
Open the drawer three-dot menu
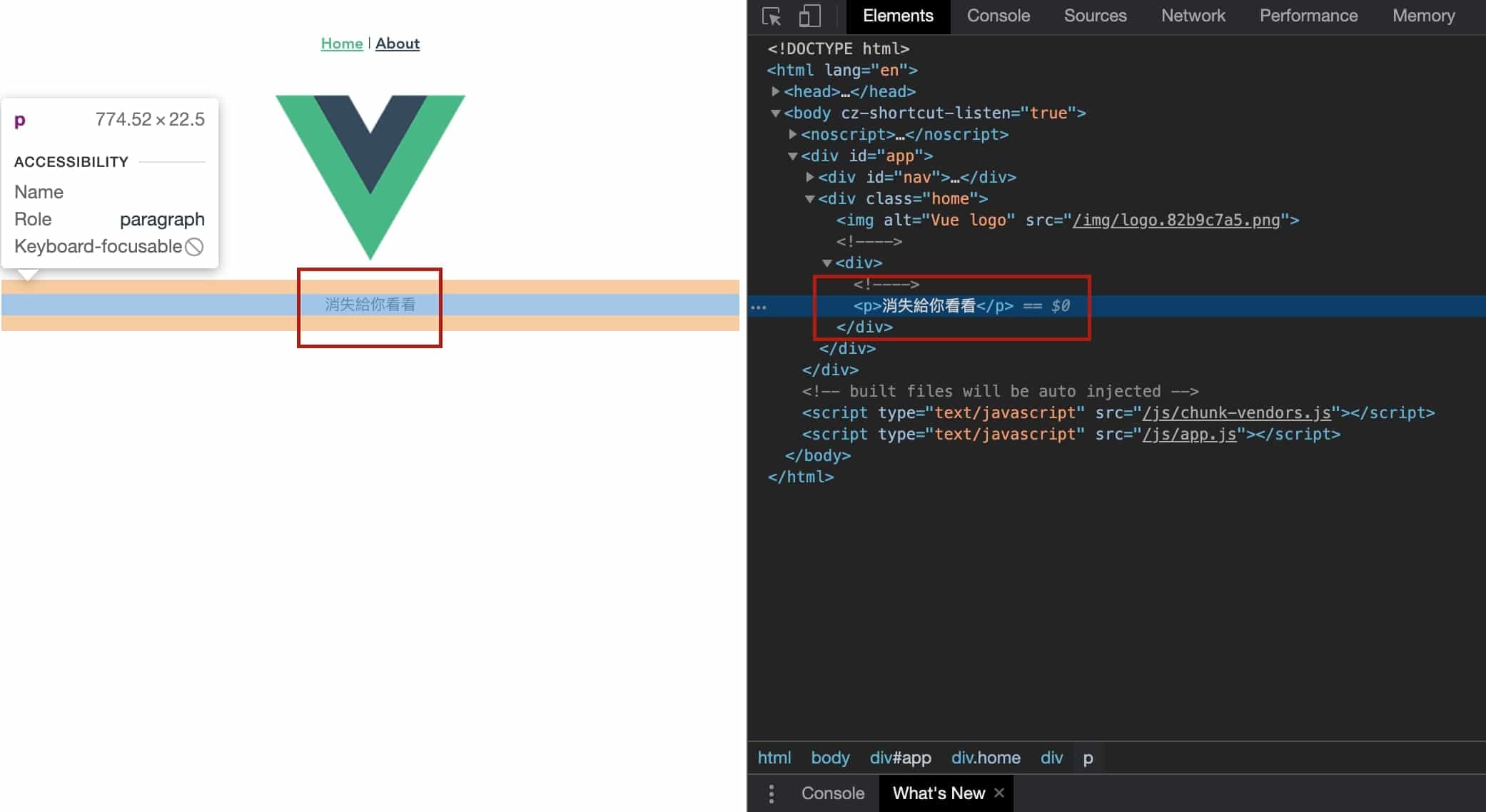coord(772,793)
